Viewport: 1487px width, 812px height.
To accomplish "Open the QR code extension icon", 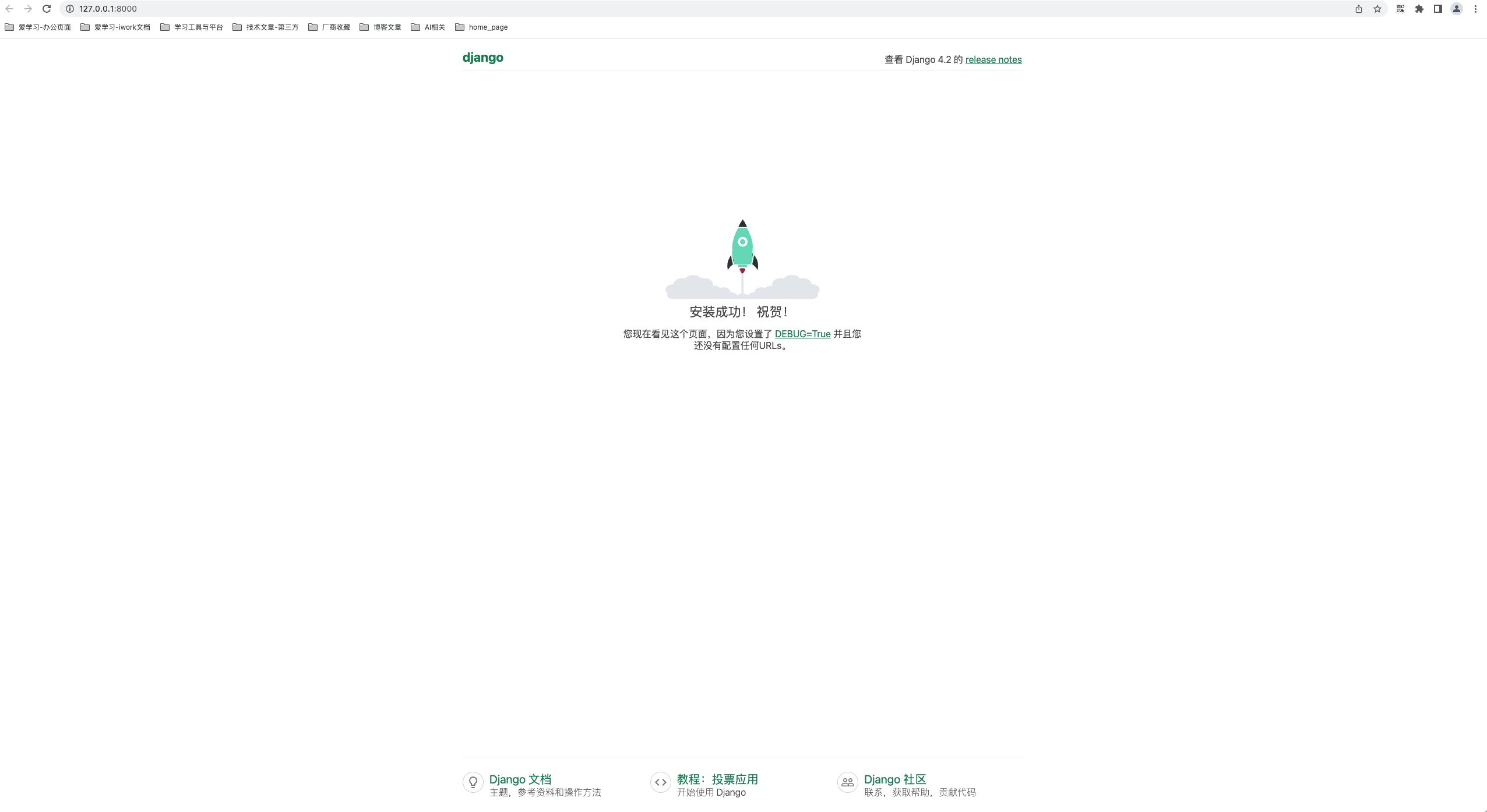I will (x=1401, y=9).
